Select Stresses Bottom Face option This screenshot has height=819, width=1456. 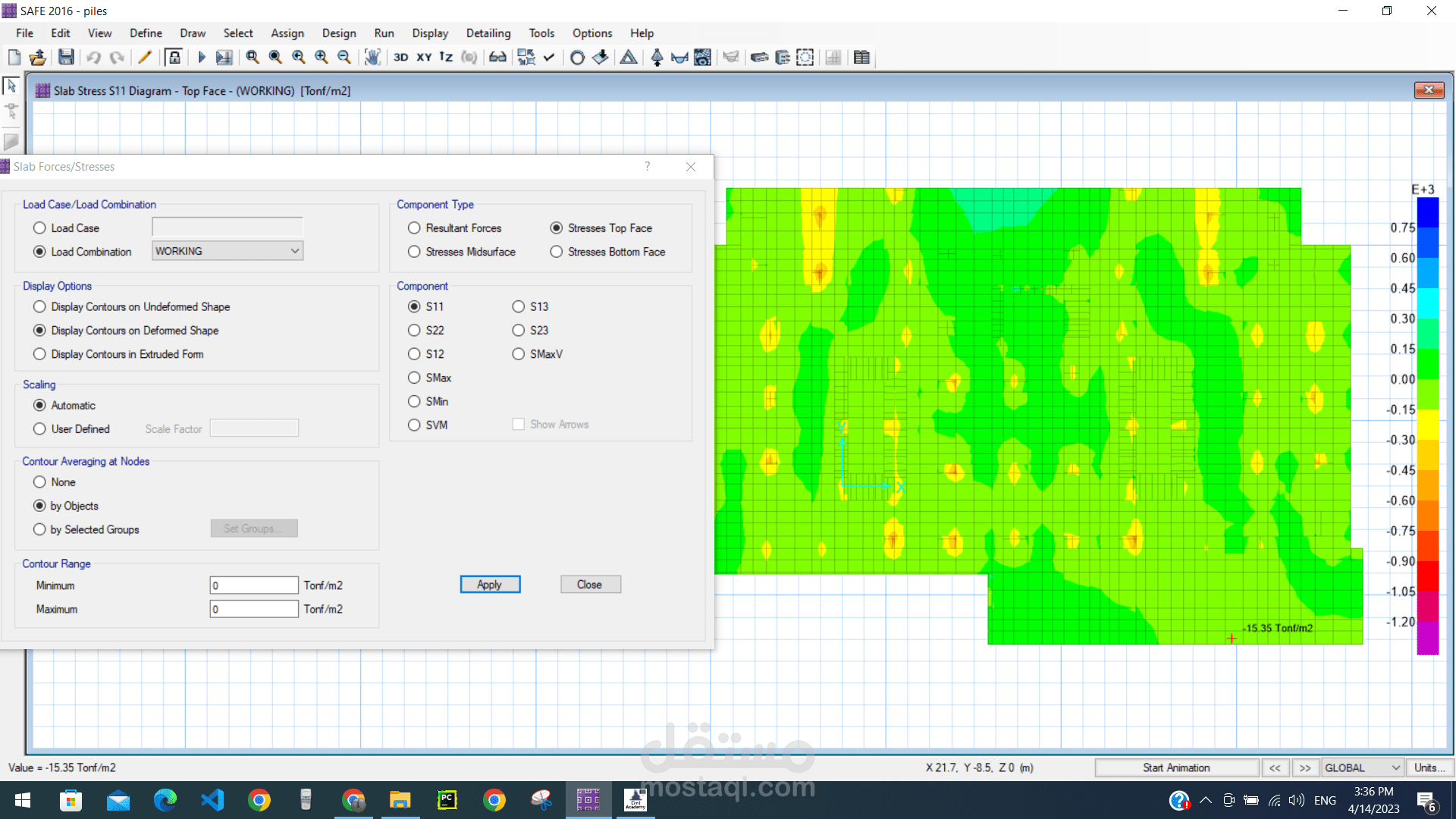click(x=557, y=252)
